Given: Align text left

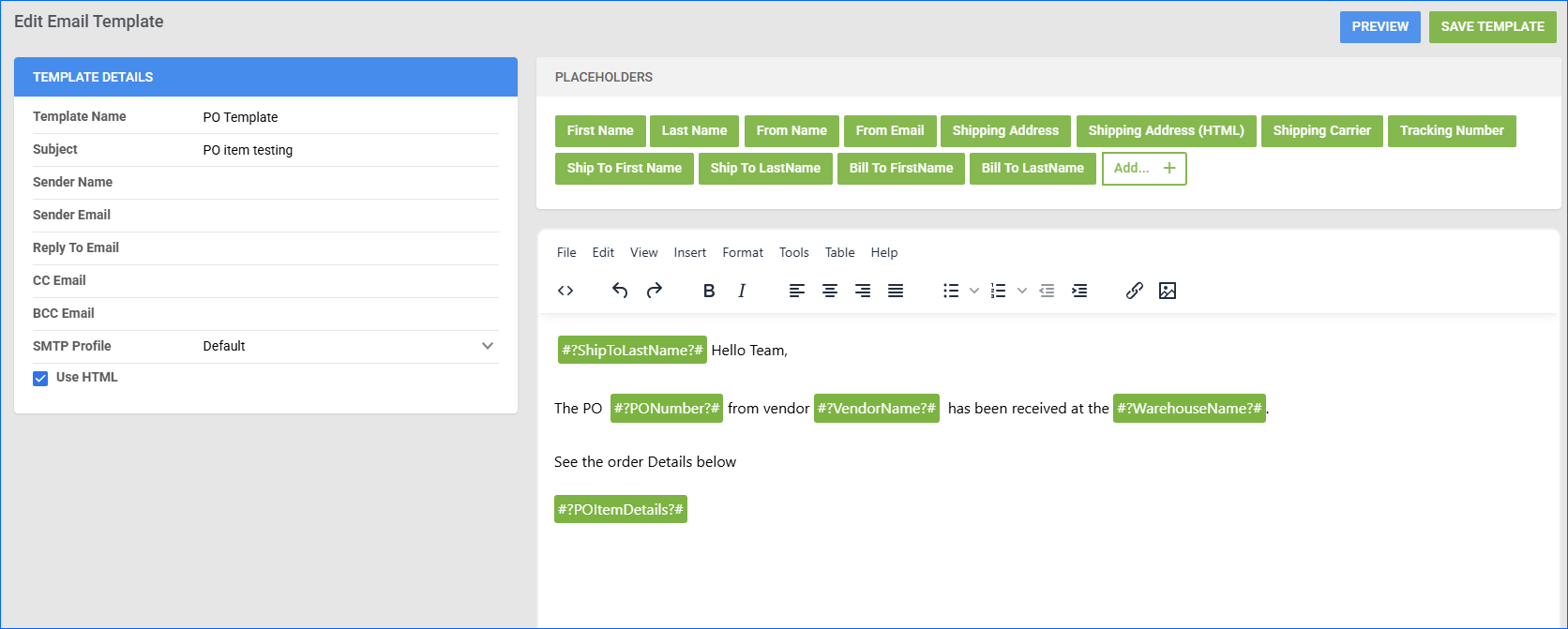Looking at the screenshot, I should [797, 291].
